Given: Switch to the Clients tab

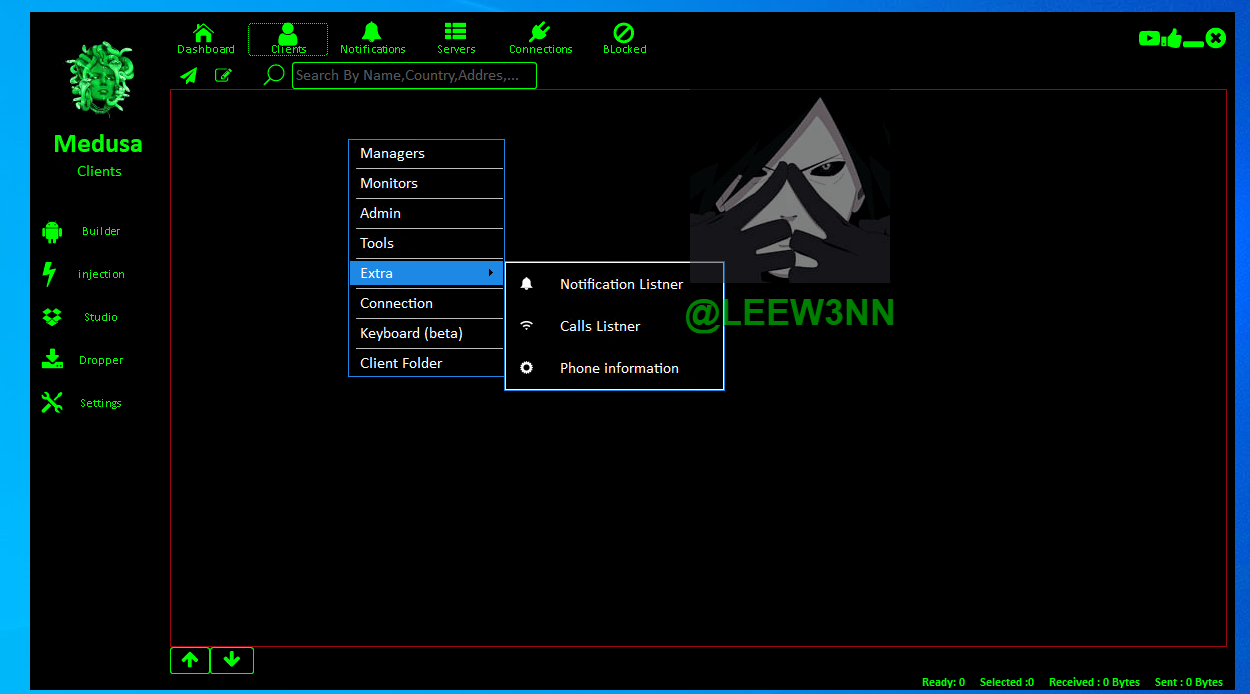Looking at the screenshot, I should click(288, 39).
